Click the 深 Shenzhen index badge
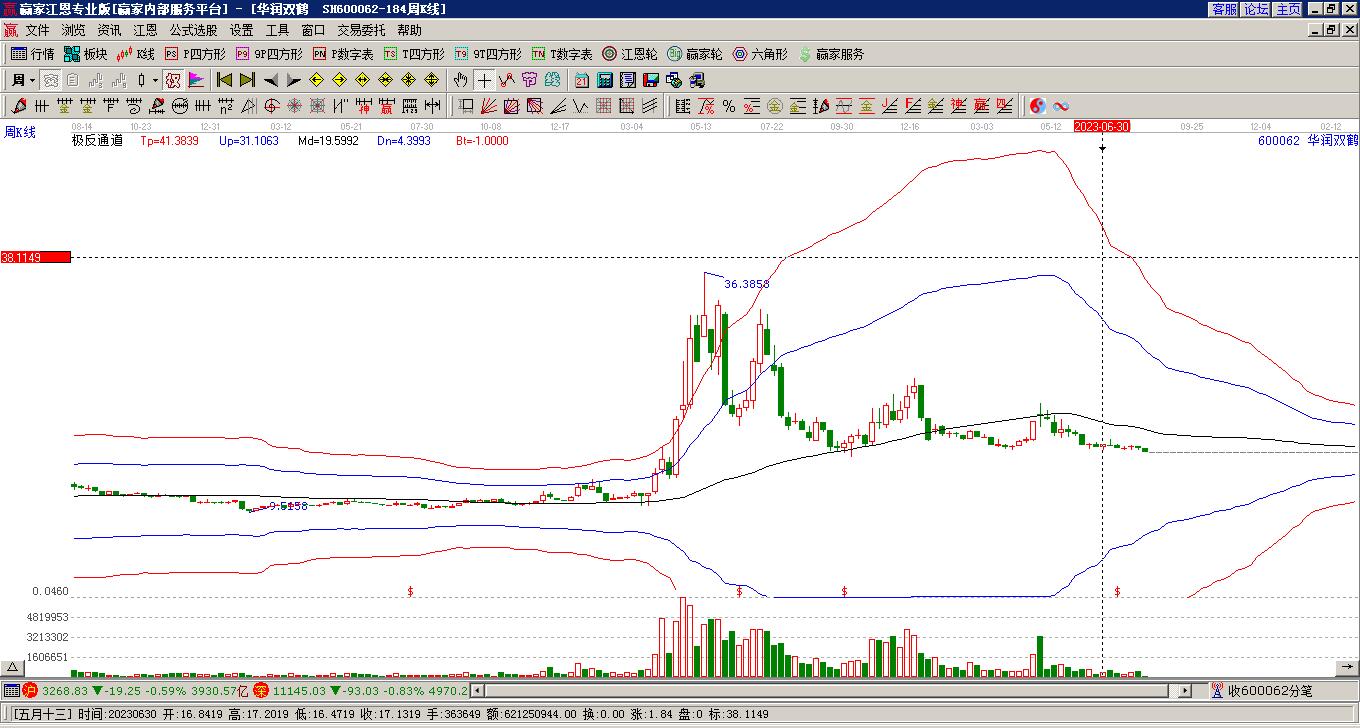Screen dimensions: 1360x728 click(260, 690)
